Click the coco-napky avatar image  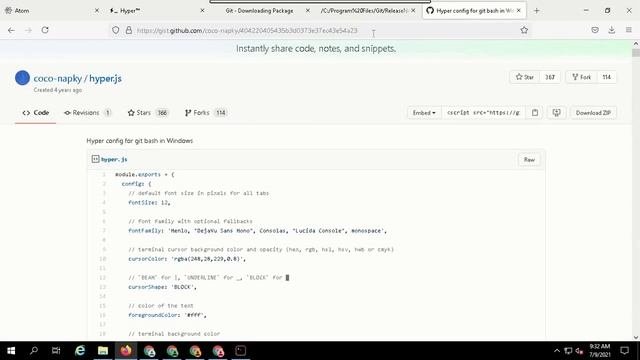[x=22, y=78]
